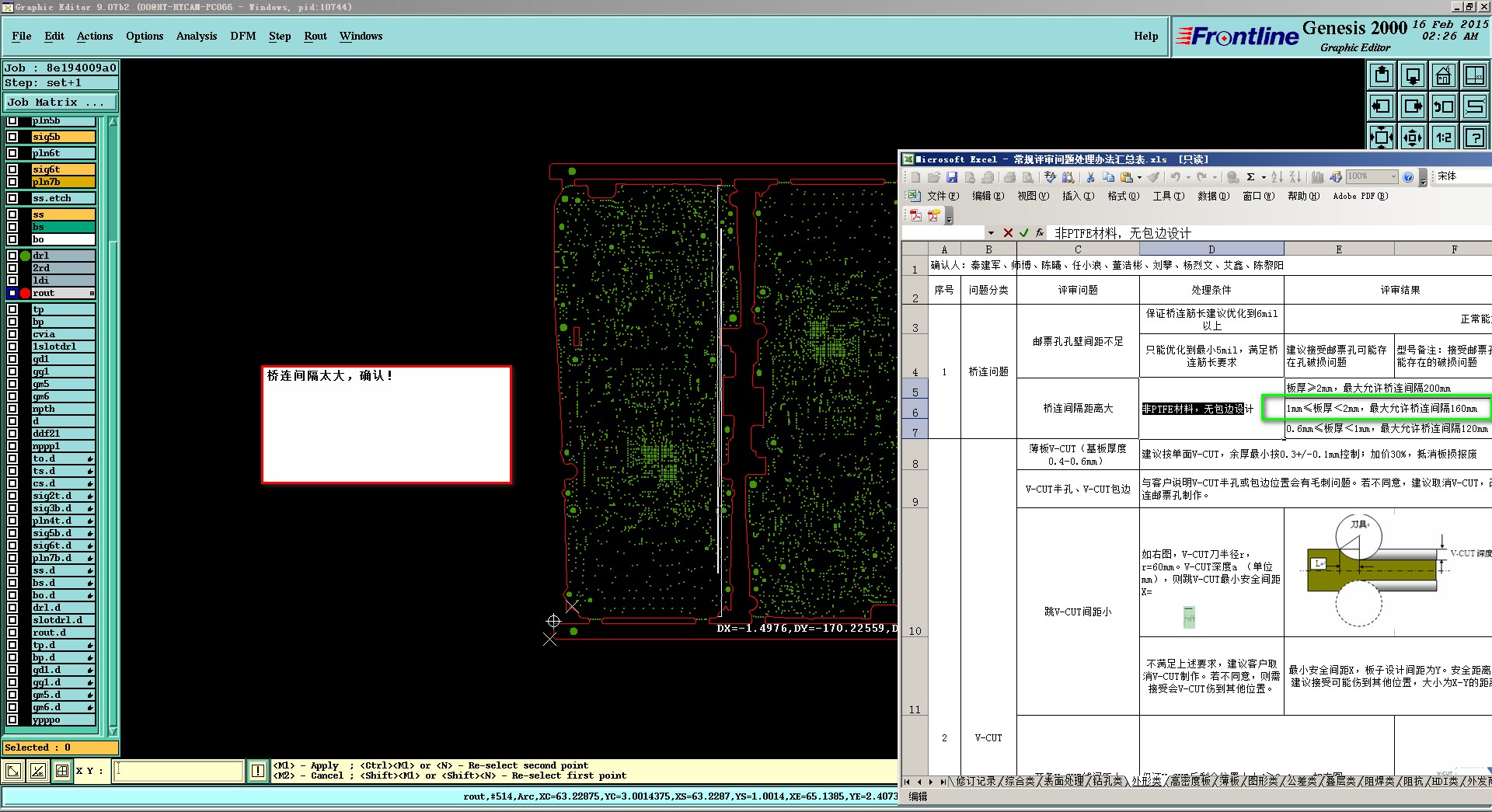Click the exclamation mark button beside XY field
1492x812 pixels.
(x=258, y=771)
